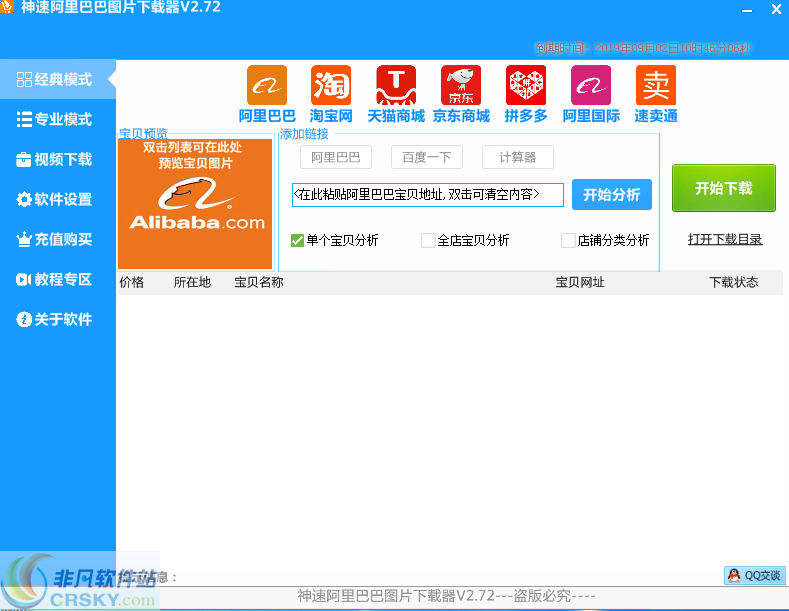Close the downloader window
The image size is (789, 611).
[x=776, y=9]
